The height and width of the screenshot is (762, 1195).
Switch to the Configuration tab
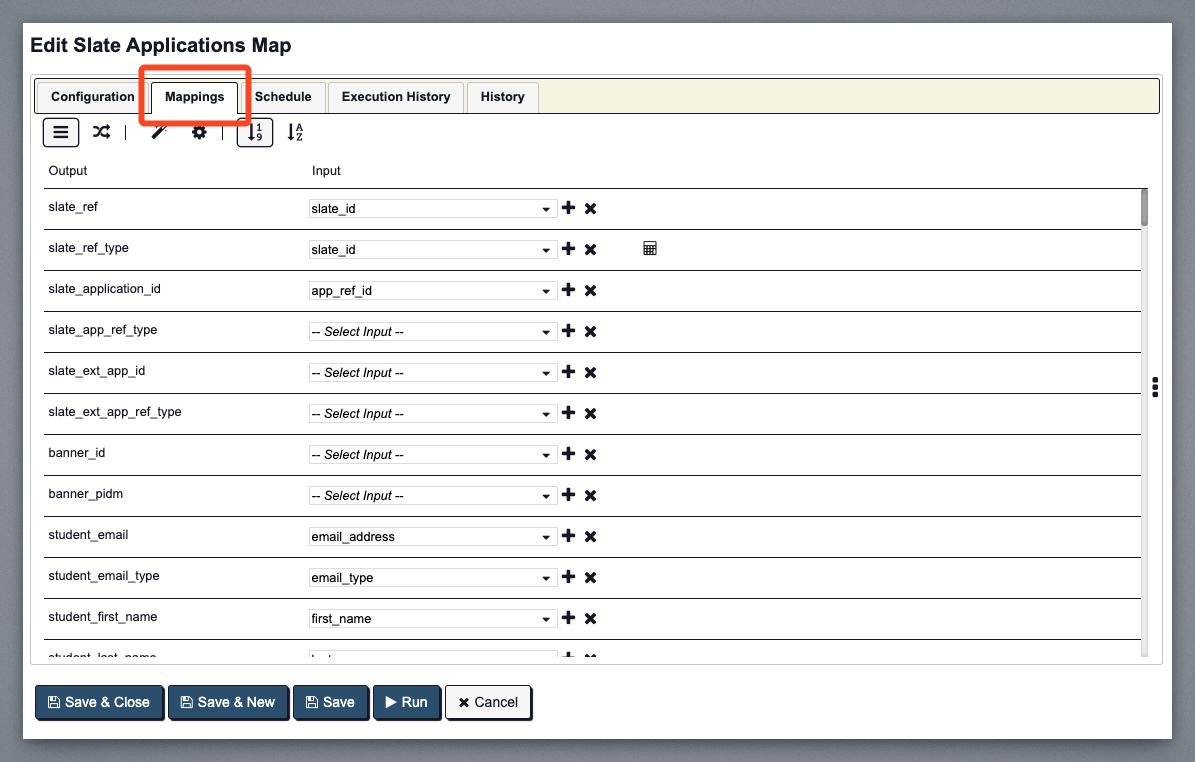pyautogui.click(x=93, y=97)
